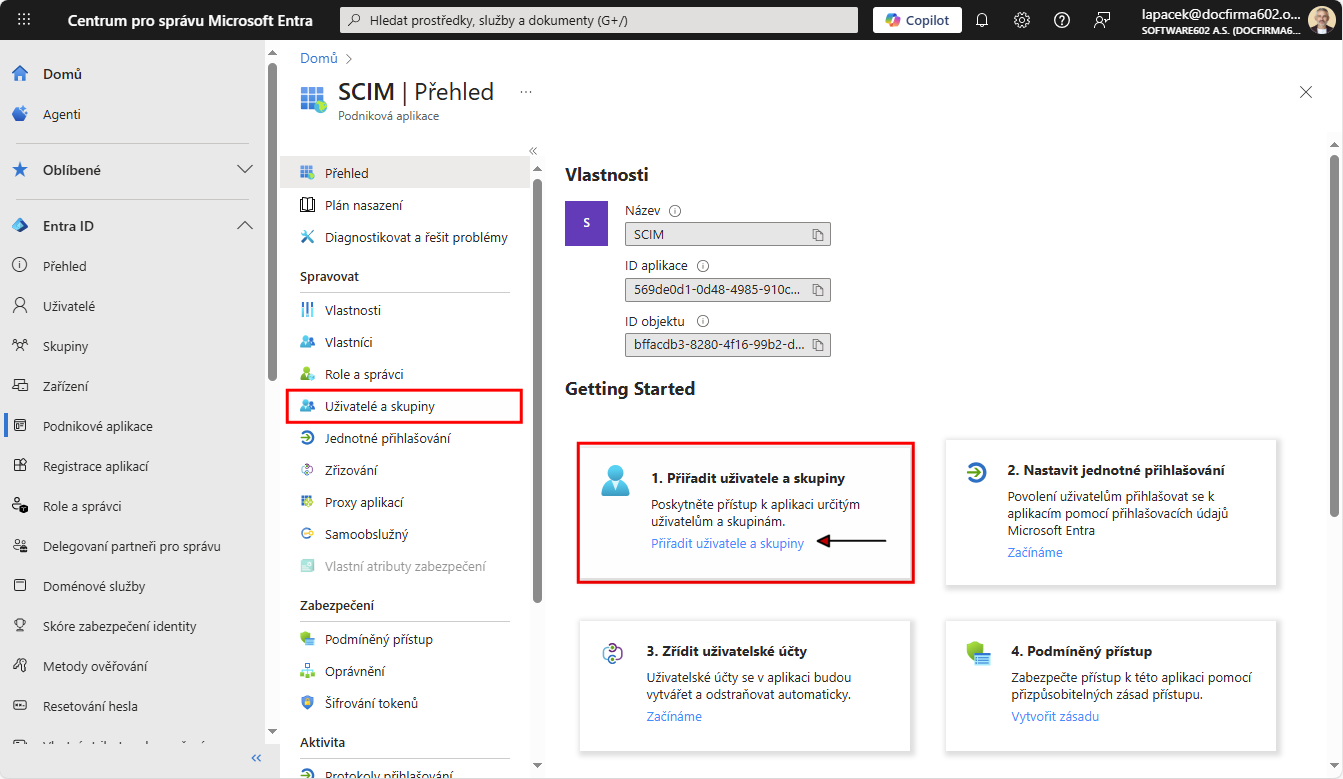1343x779 pixels.
Task: Open the more options ellipsis beside SCIM
Action: tap(526, 91)
